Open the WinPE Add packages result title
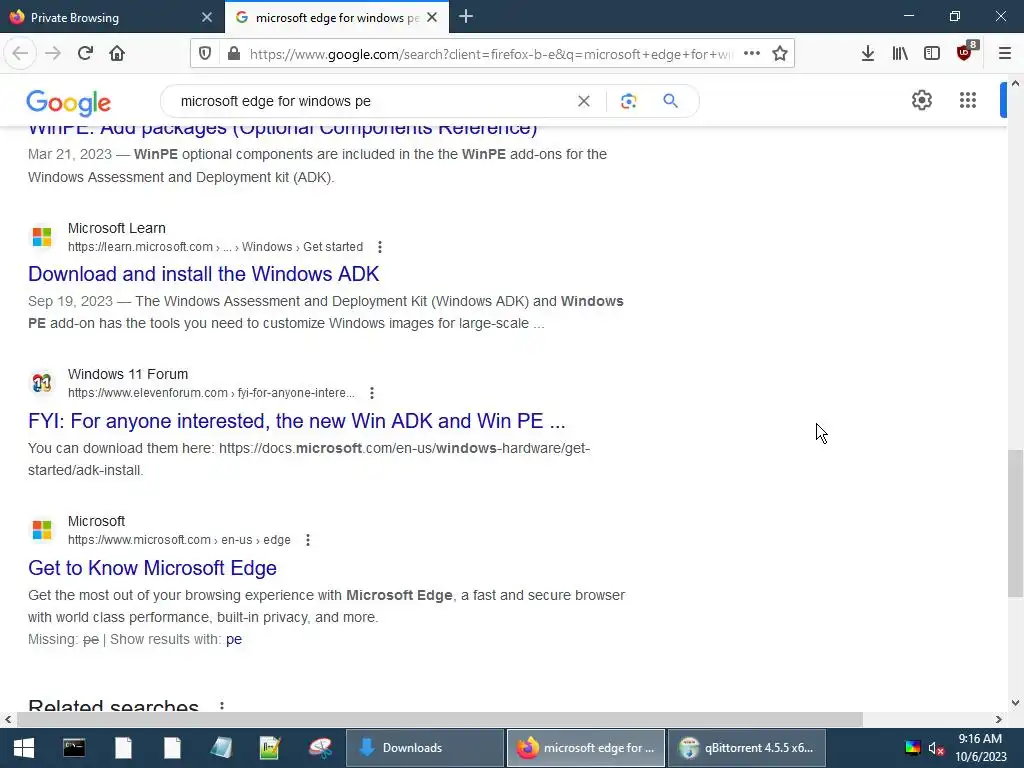Screen dimensions: 1024x768 [283, 130]
